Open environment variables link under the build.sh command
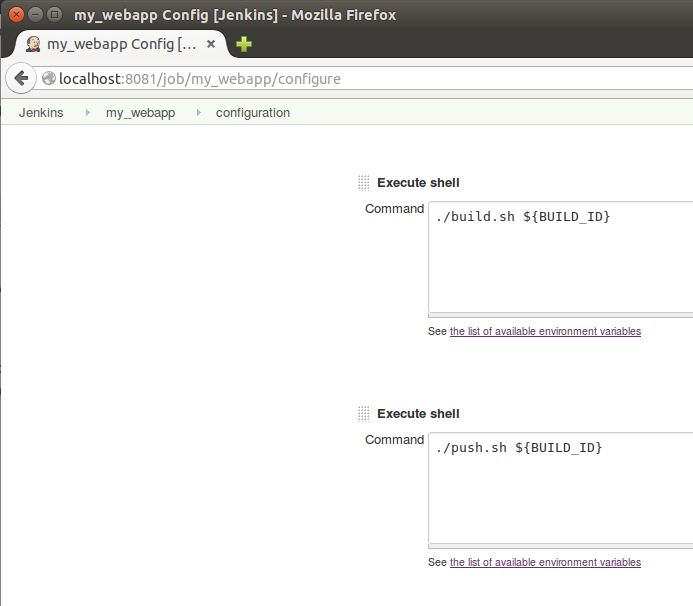 point(545,332)
